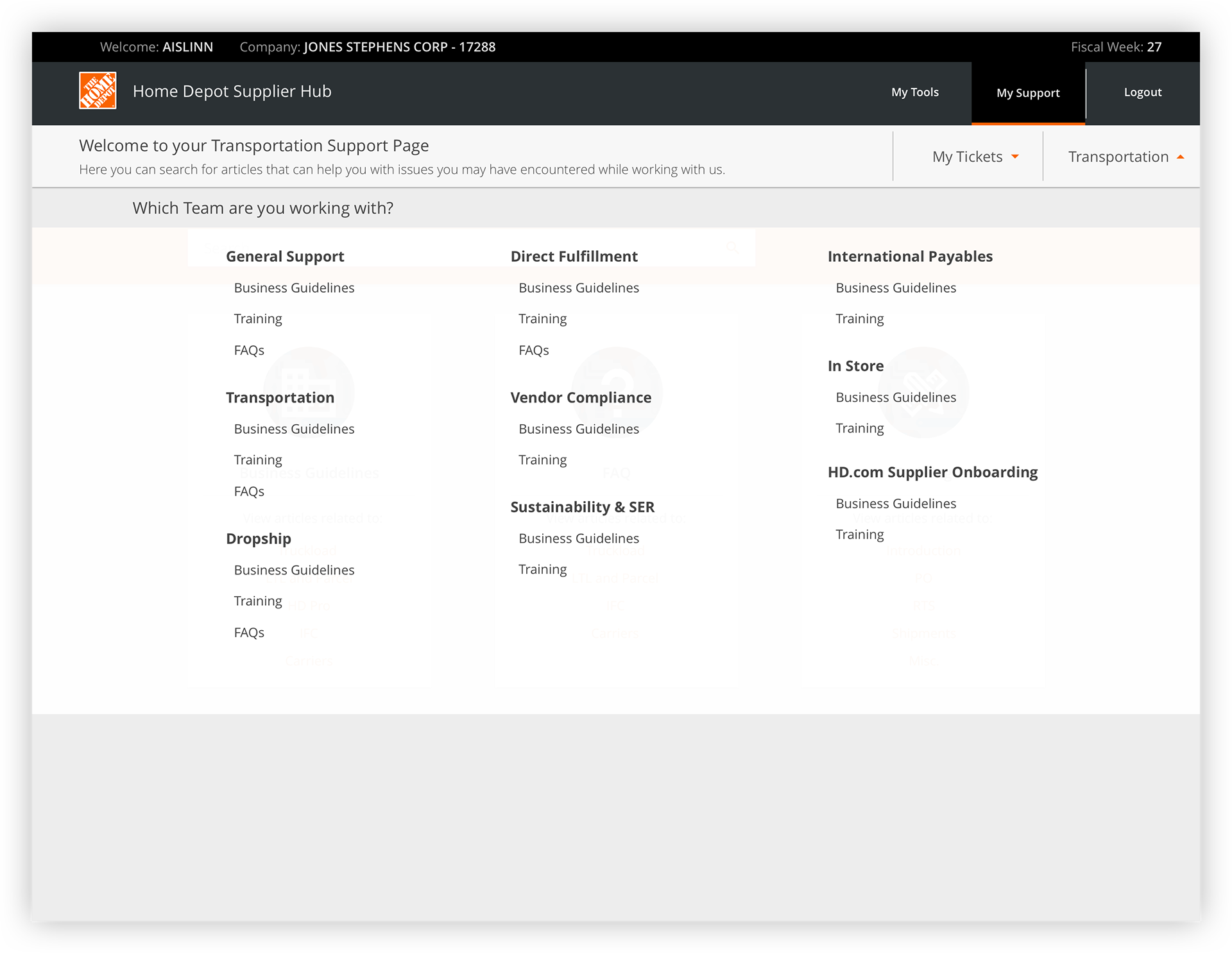This screenshot has height=953, width=1232.
Task: Collapse the Transportation team dropdown
Action: coord(1125,157)
